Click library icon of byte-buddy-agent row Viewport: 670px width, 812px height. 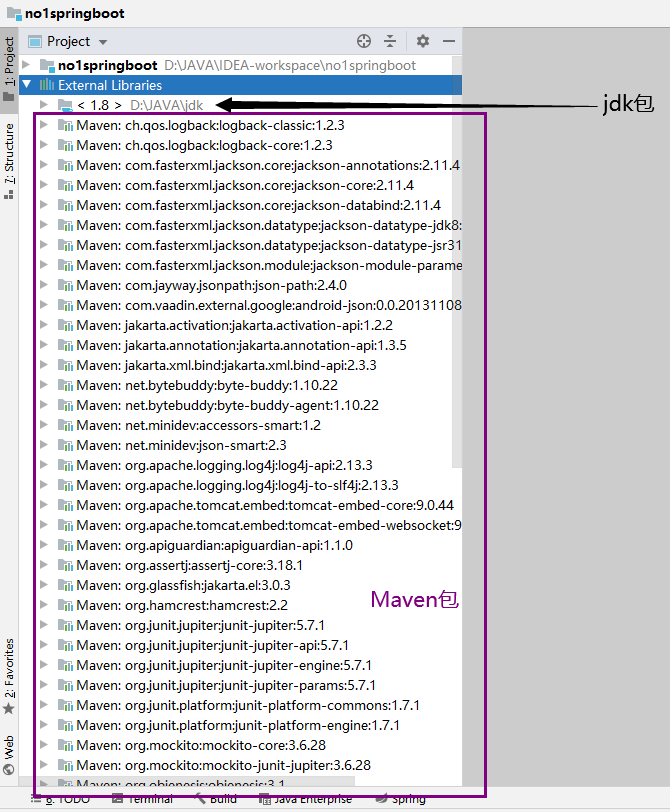tap(65, 405)
